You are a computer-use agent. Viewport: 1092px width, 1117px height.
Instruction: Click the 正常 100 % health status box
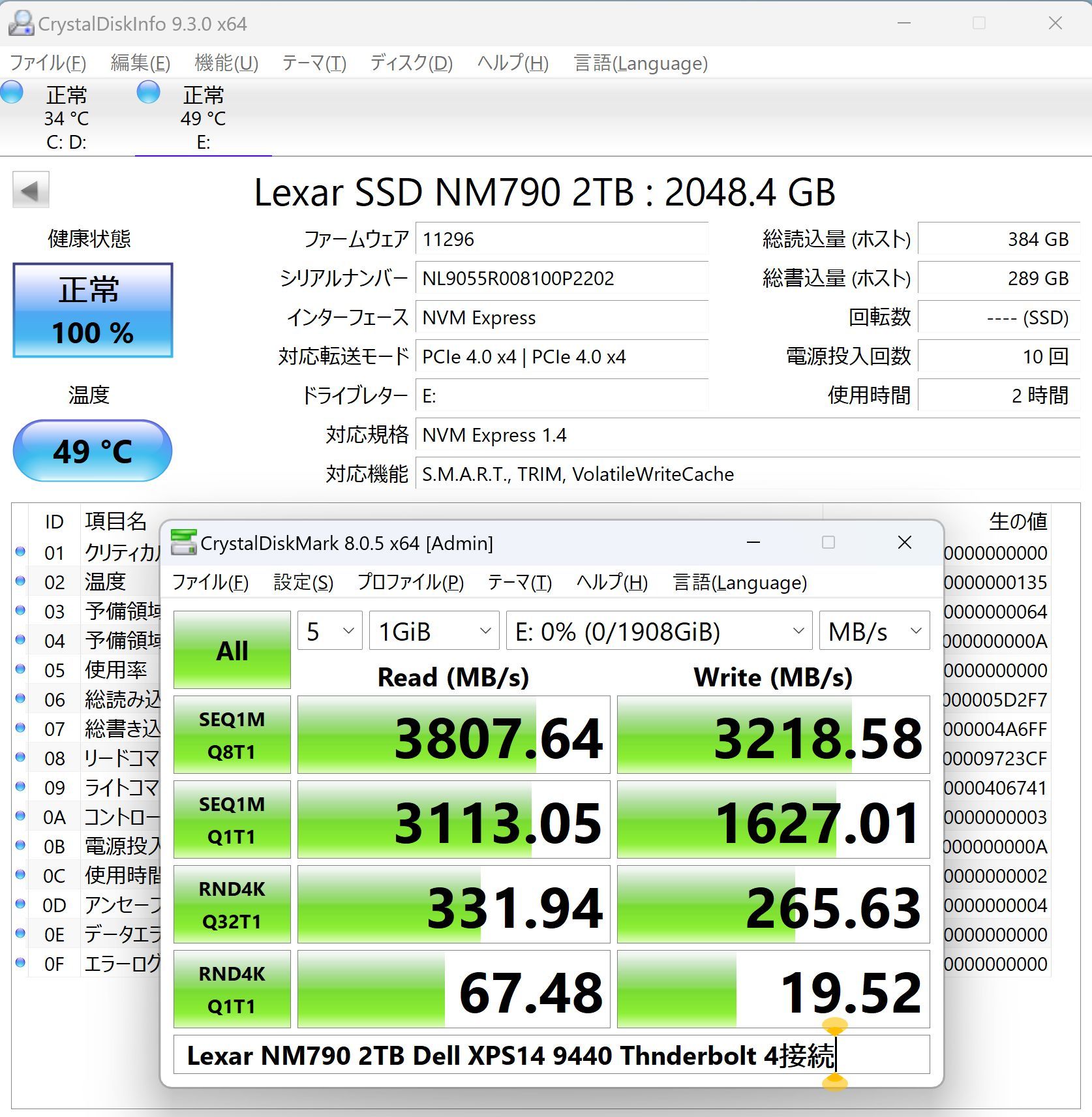coord(93,311)
